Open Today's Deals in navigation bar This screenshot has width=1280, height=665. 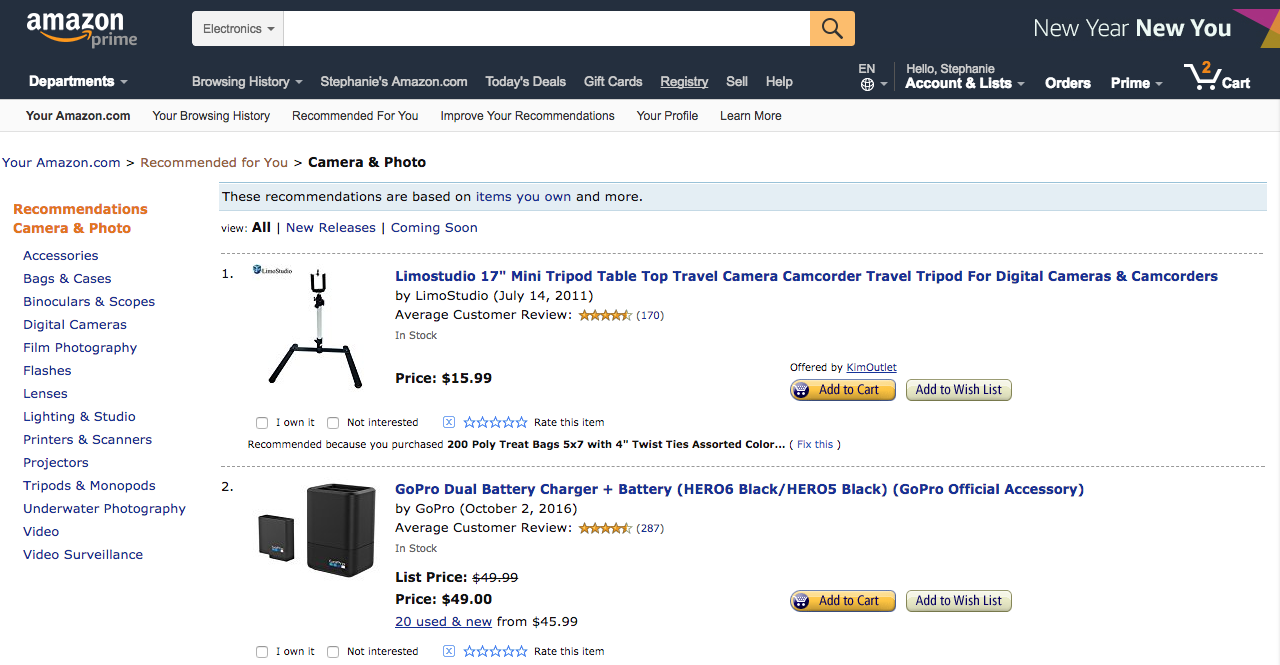point(525,82)
